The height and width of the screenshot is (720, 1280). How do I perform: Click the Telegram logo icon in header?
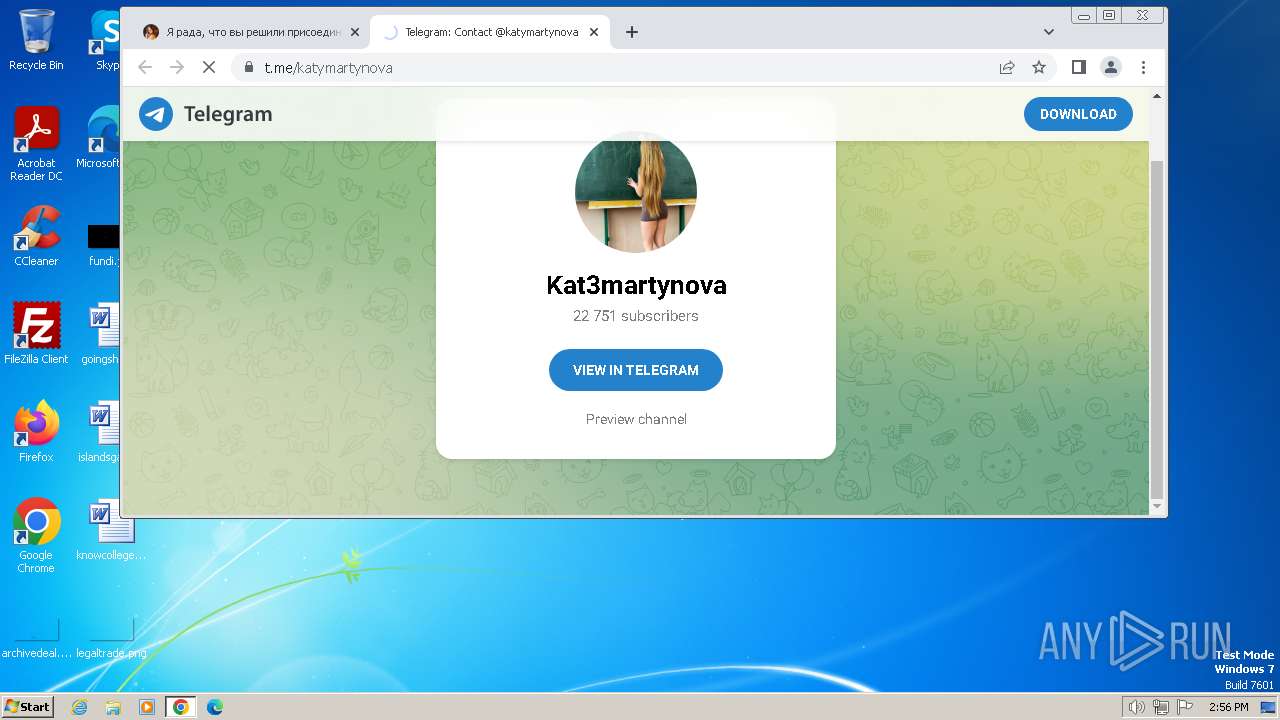[156, 114]
